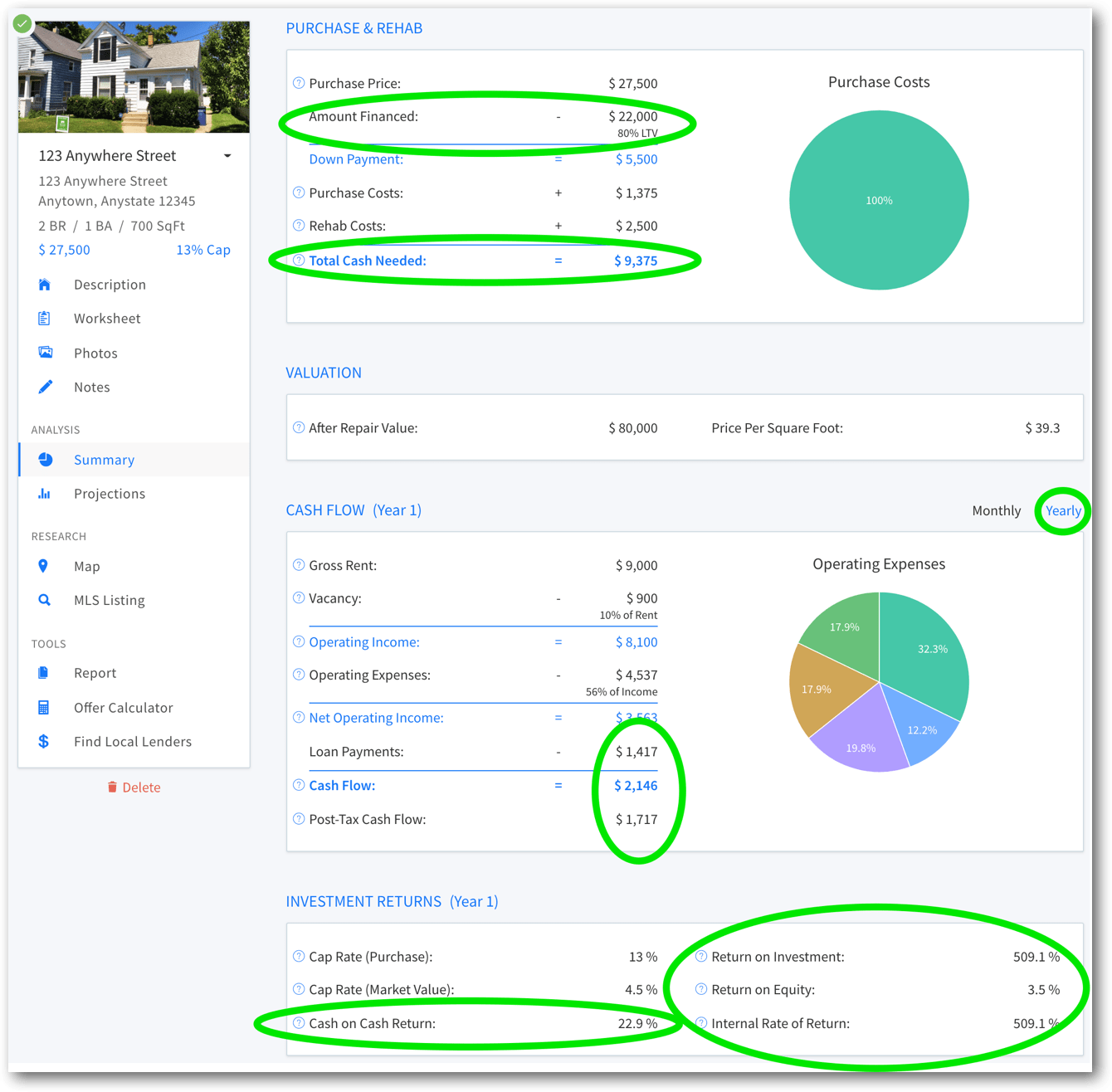Click the help icon beside Operating Expenses
Viewport: 1112px width, 1092px height.
click(x=299, y=675)
